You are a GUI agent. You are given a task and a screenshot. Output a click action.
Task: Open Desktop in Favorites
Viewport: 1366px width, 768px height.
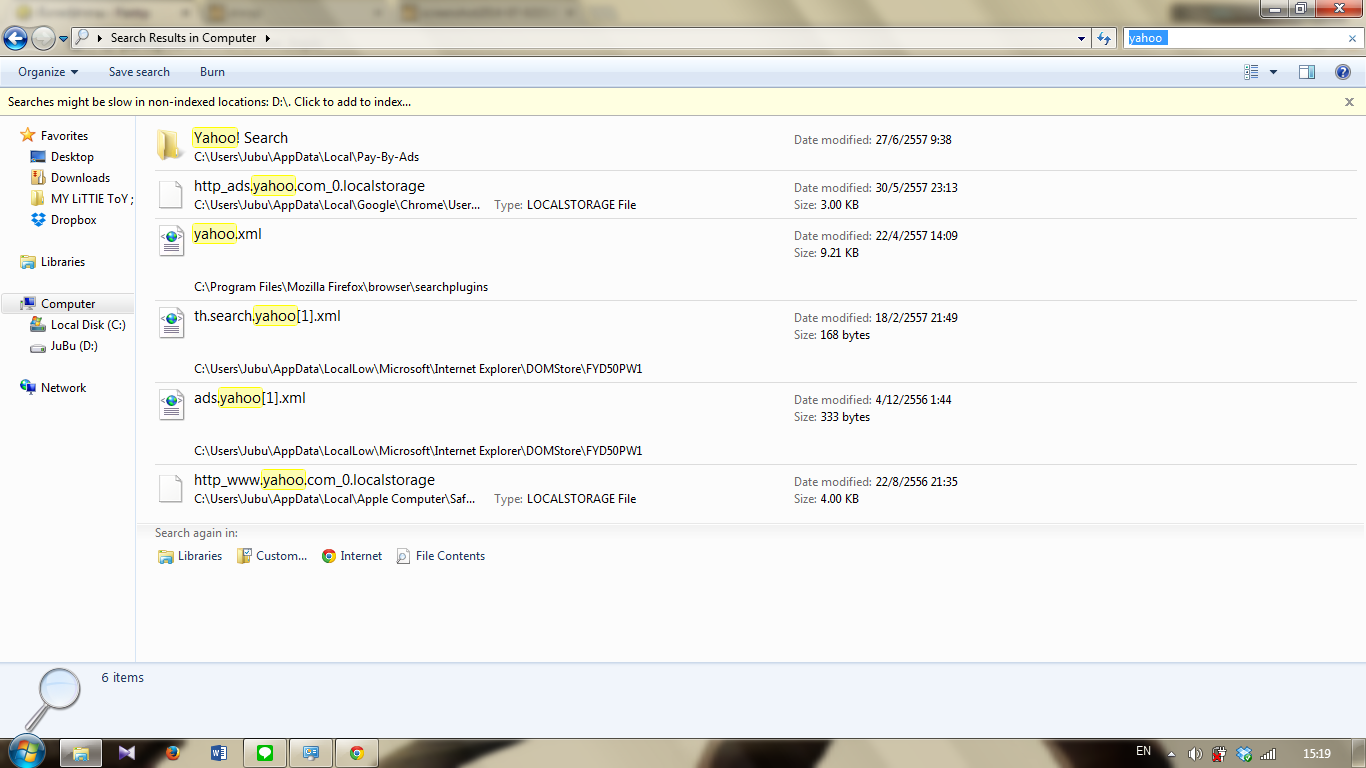click(x=72, y=157)
